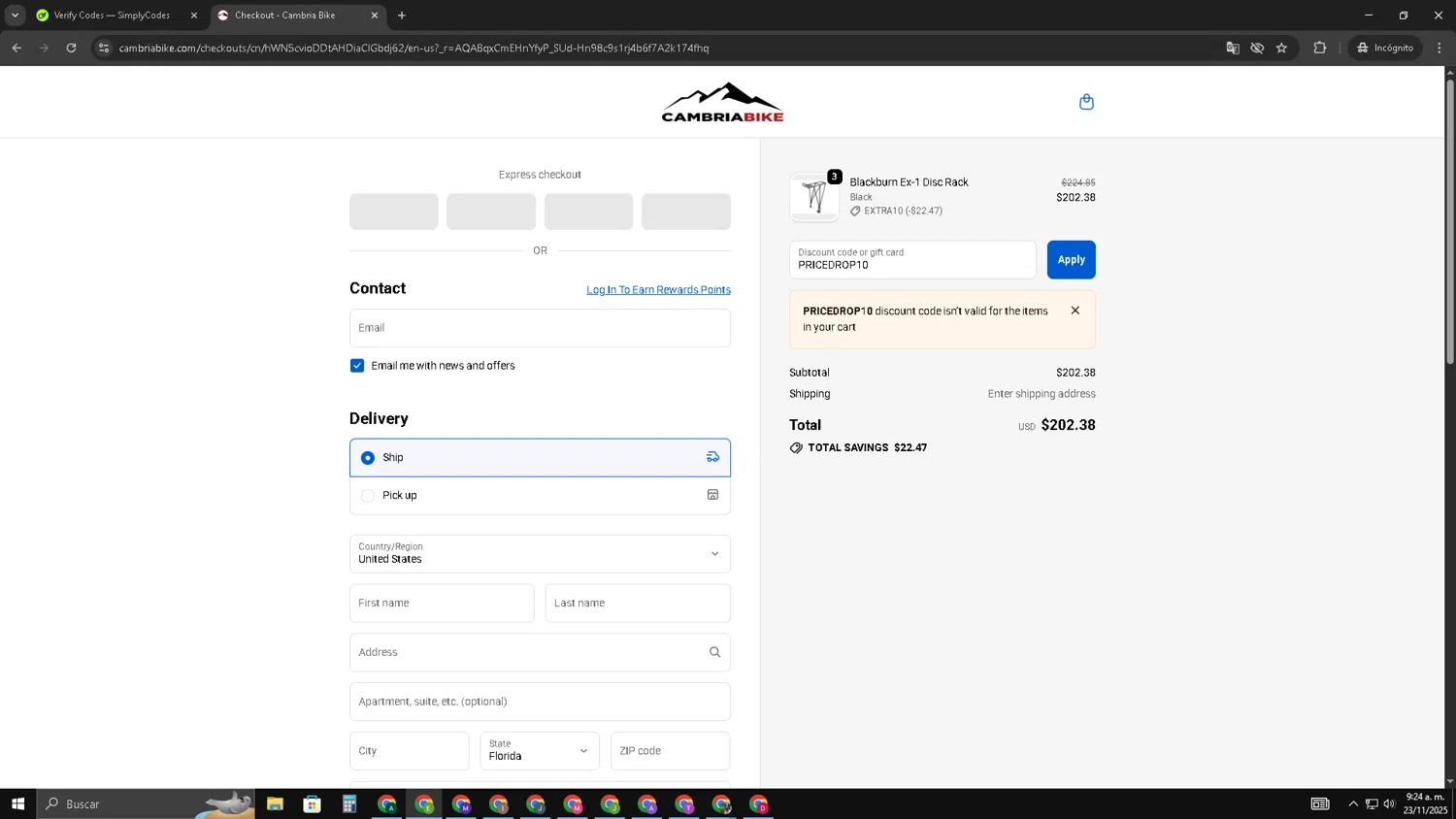The height and width of the screenshot is (819, 1456).
Task: Click the Discount code or gift card field
Action: pyautogui.click(x=912, y=260)
